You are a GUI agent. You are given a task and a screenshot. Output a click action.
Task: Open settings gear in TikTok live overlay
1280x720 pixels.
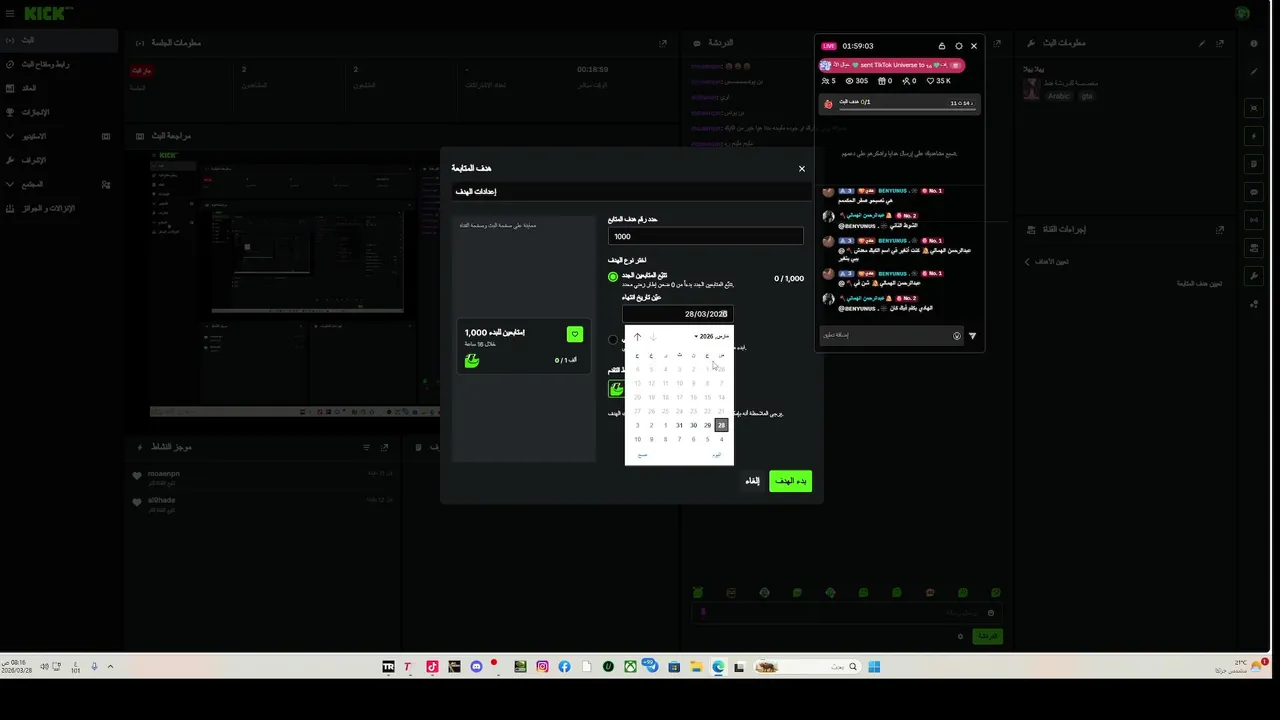(x=958, y=46)
